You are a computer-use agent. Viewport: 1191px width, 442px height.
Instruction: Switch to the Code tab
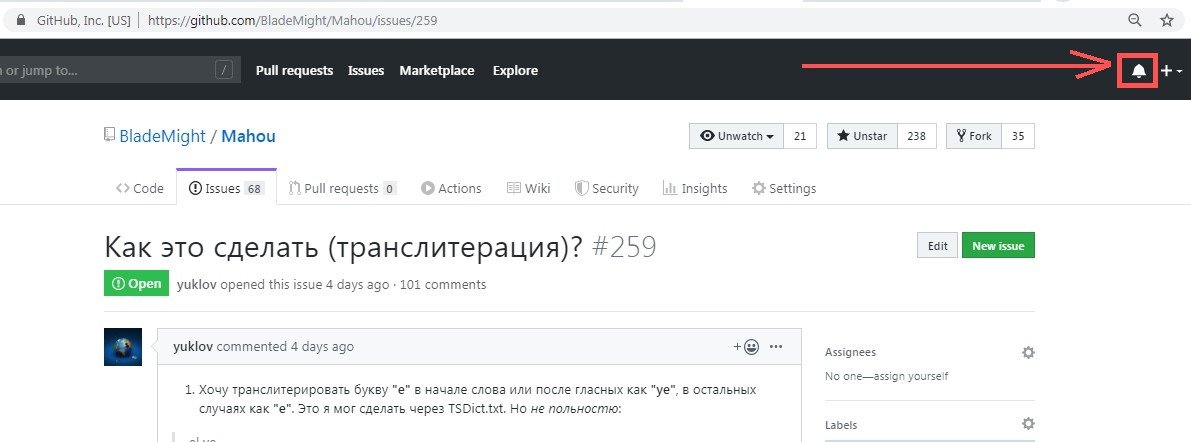140,188
